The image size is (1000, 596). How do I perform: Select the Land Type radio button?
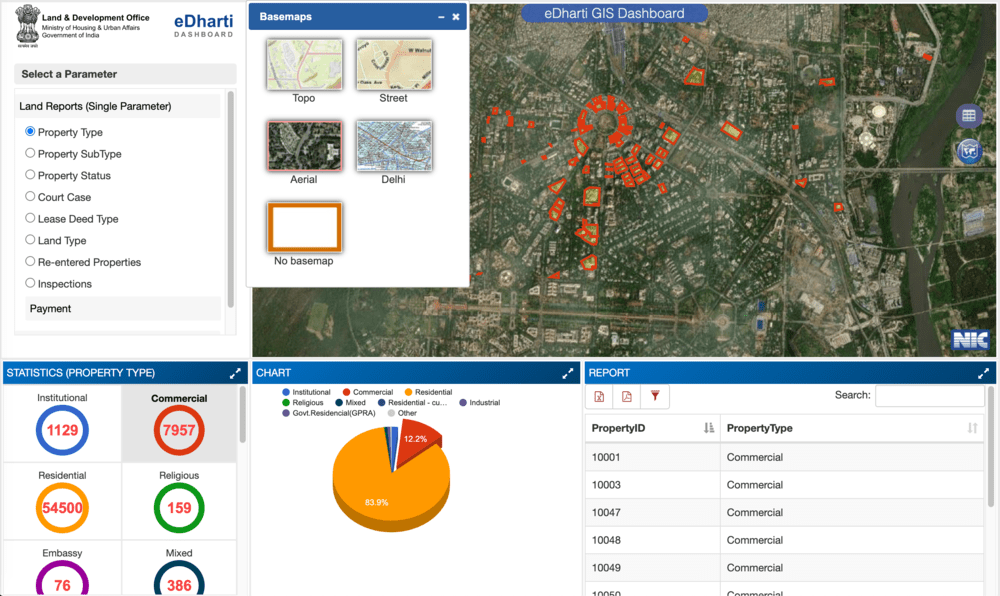pyautogui.click(x=30, y=240)
